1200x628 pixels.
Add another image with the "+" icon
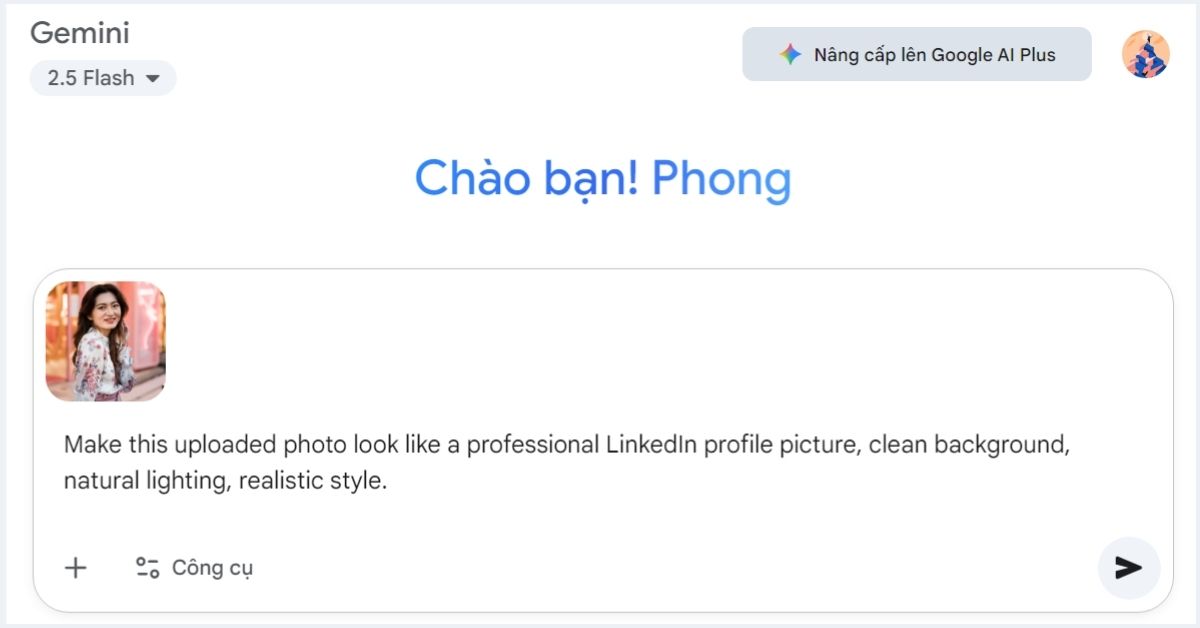[x=74, y=567]
